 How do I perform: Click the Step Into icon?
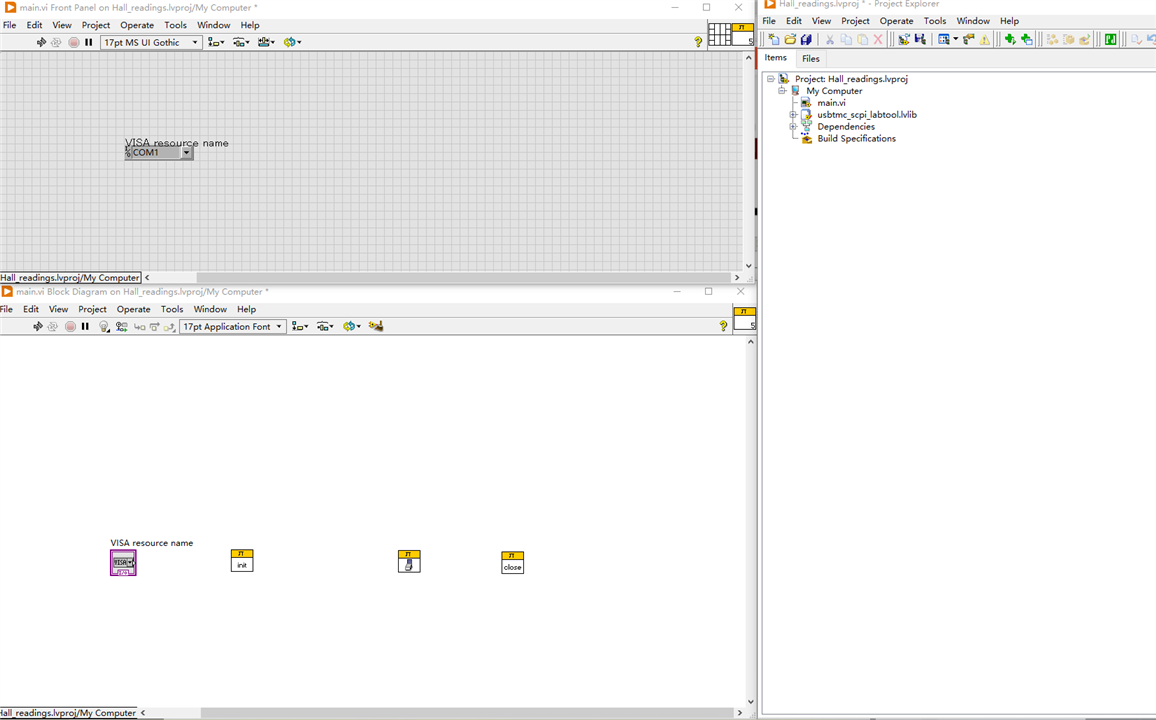click(139, 326)
